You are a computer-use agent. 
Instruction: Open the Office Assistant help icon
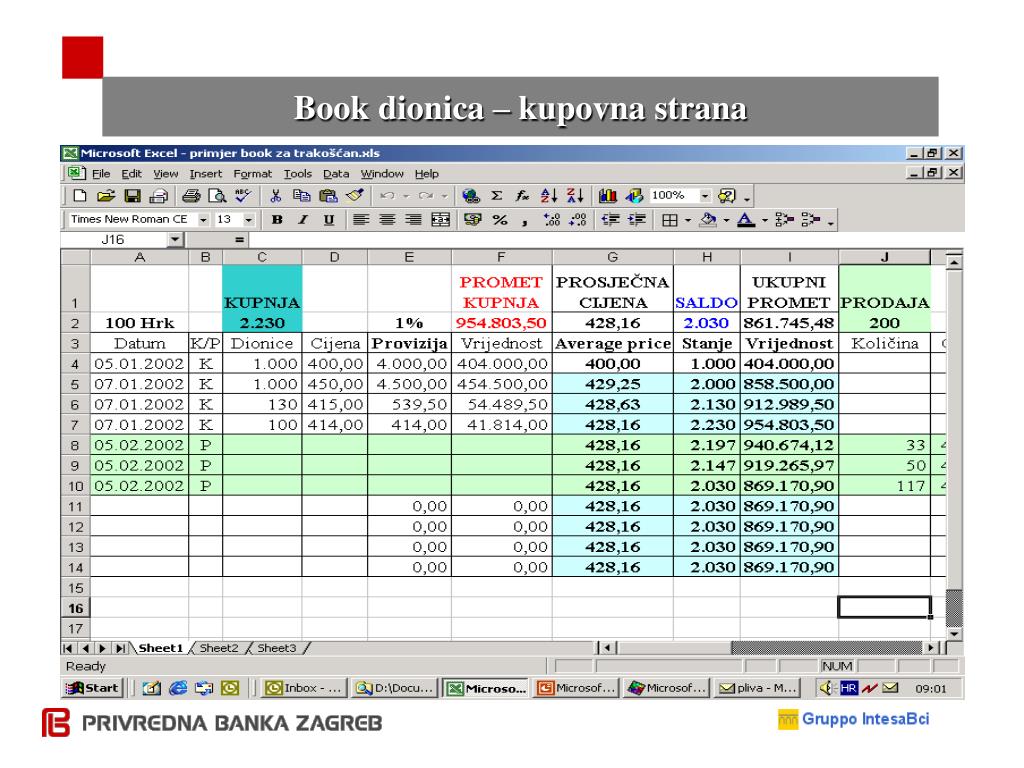pos(726,195)
